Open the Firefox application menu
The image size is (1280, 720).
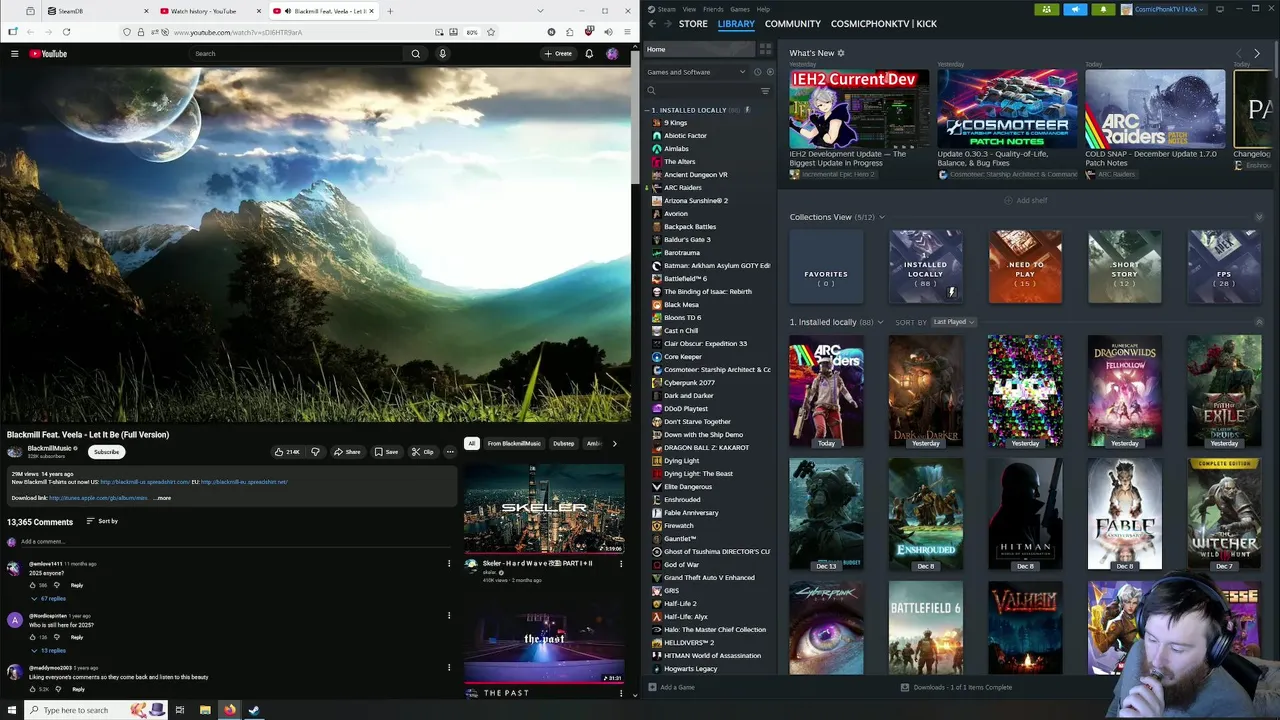627,32
